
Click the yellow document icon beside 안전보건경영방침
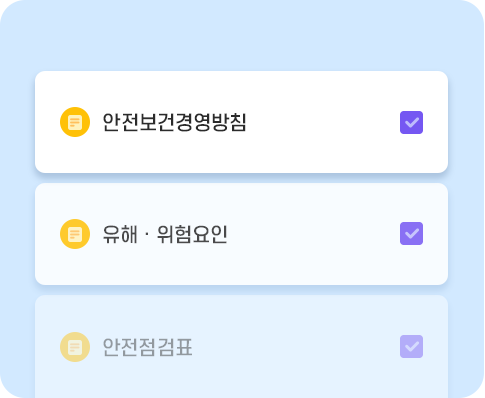[x=75, y=122]
